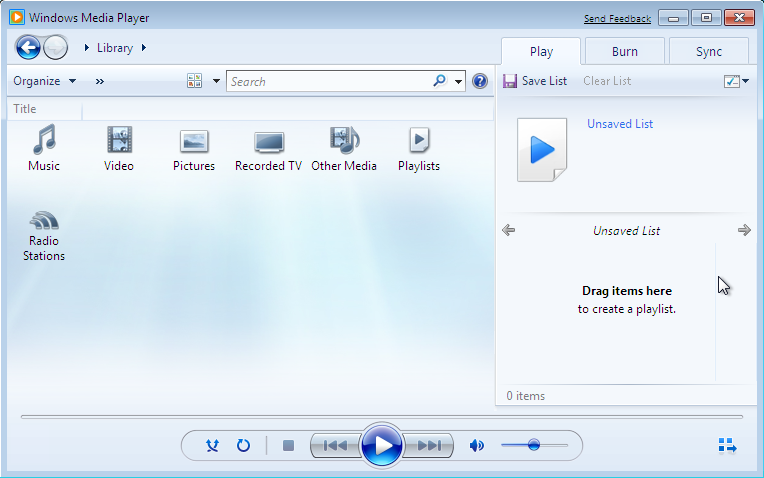Screen dimensions: 764x478
Task: Switch to the Burn tab
Action: (625, 51)
